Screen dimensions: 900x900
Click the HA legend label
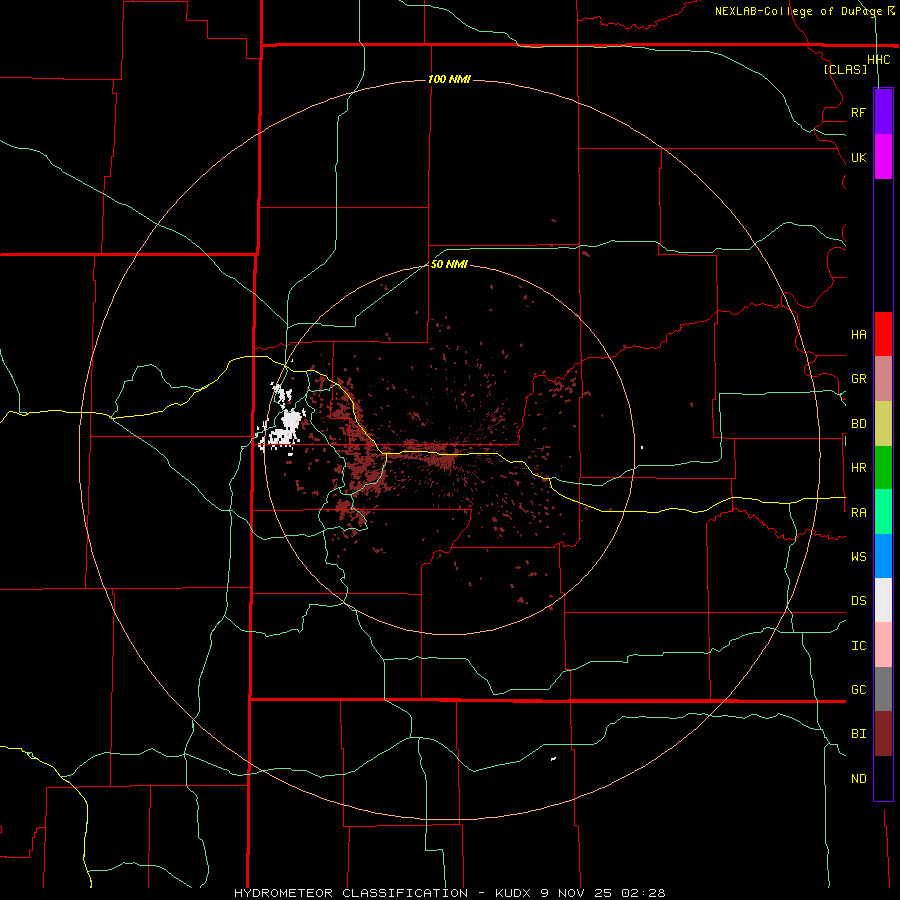coord(859,335)
